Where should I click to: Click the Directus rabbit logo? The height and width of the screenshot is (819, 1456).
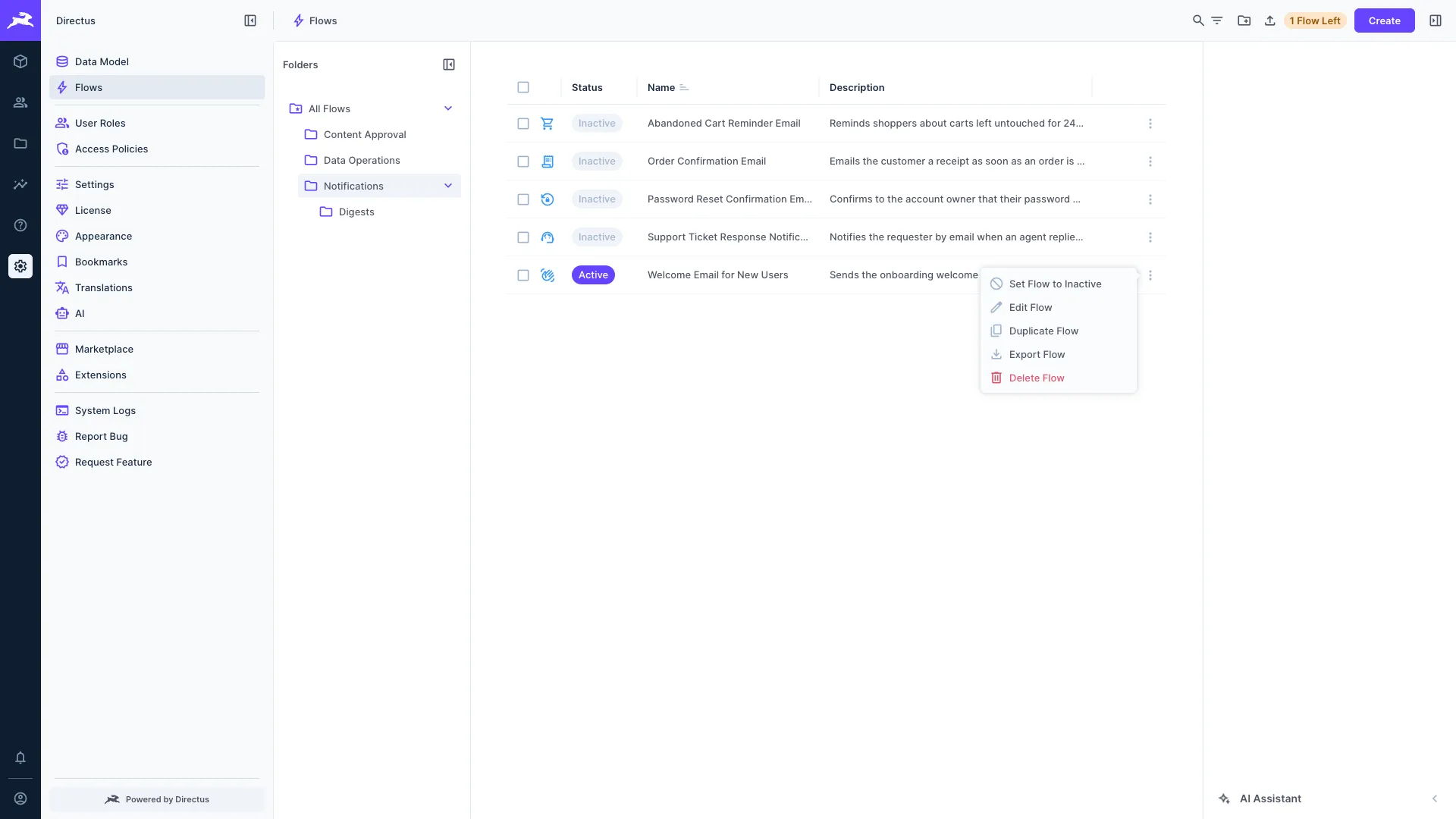click(x=20, y=20)
